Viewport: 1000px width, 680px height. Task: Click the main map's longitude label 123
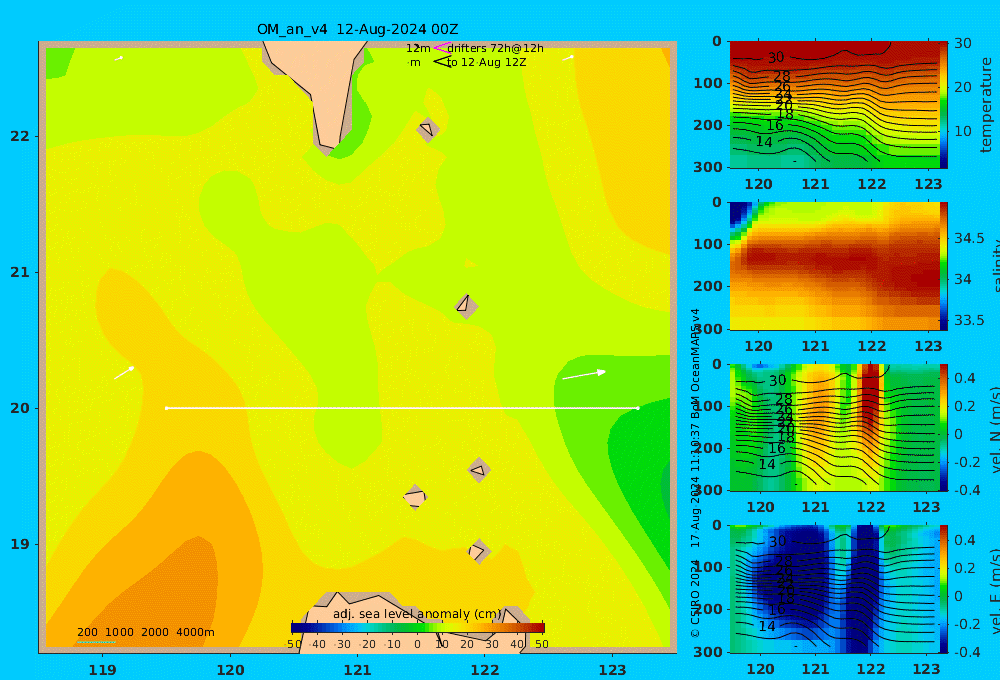pyautogui.click(x=612, y=670)
